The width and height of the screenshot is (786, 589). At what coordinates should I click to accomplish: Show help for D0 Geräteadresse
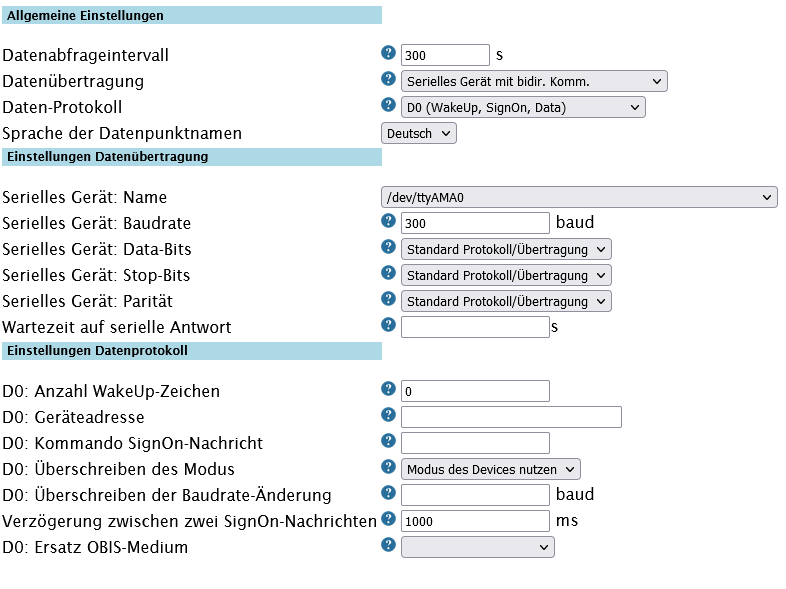tap(388, 415)
